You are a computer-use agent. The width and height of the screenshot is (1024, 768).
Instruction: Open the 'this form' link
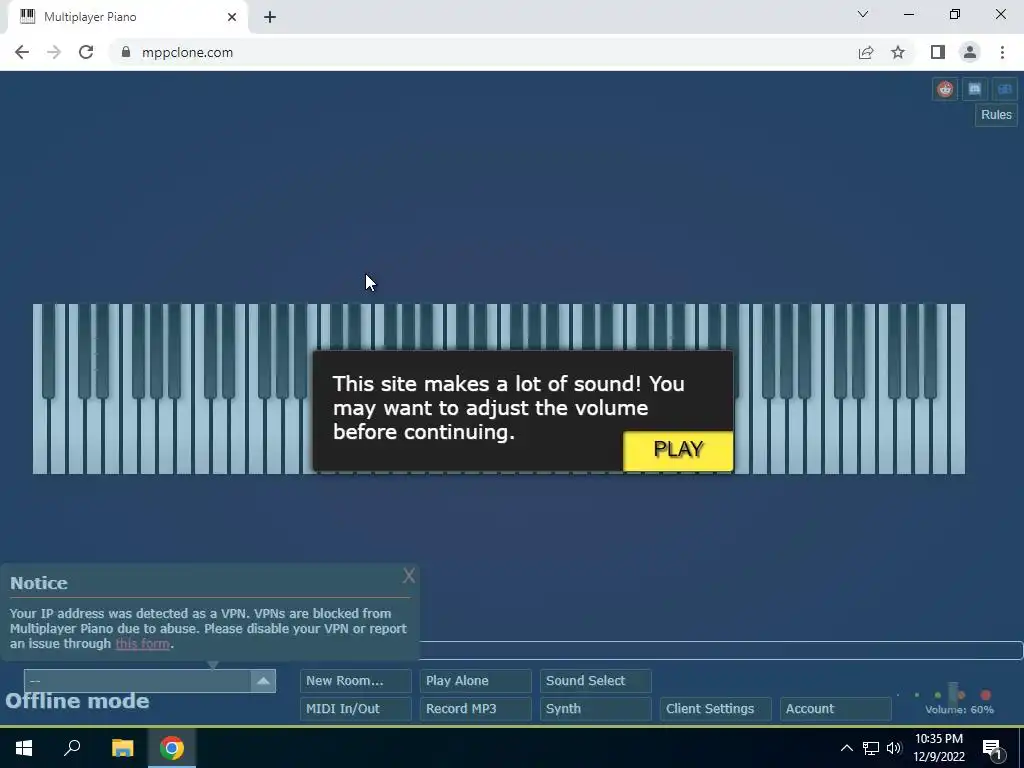[142, 644]
